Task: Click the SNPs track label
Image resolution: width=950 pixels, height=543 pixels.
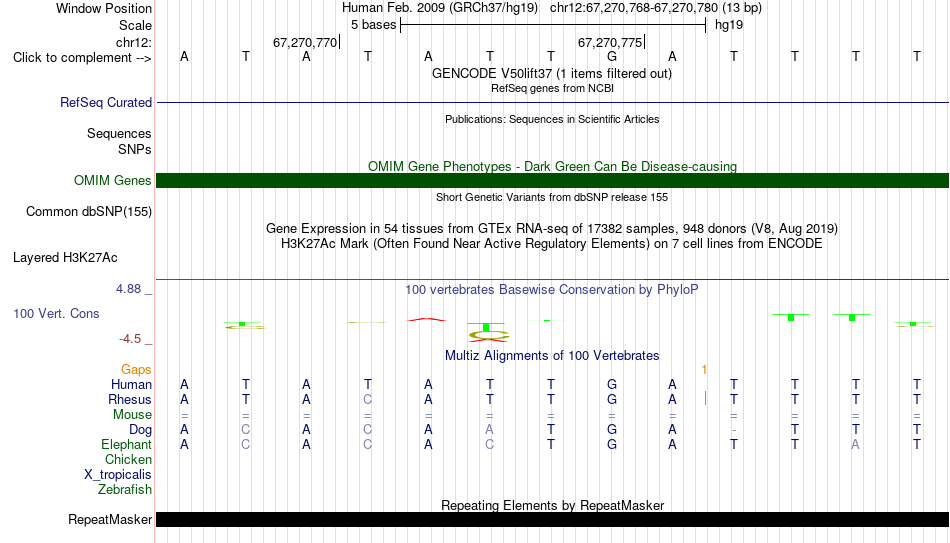Action: [x=135, y=149]
